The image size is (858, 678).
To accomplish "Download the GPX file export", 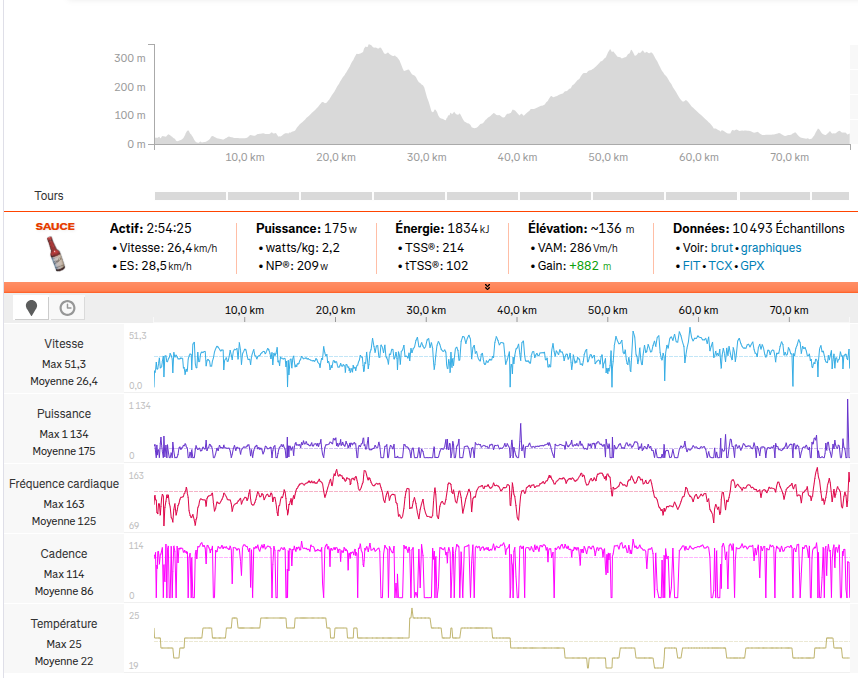I will 755,266.
